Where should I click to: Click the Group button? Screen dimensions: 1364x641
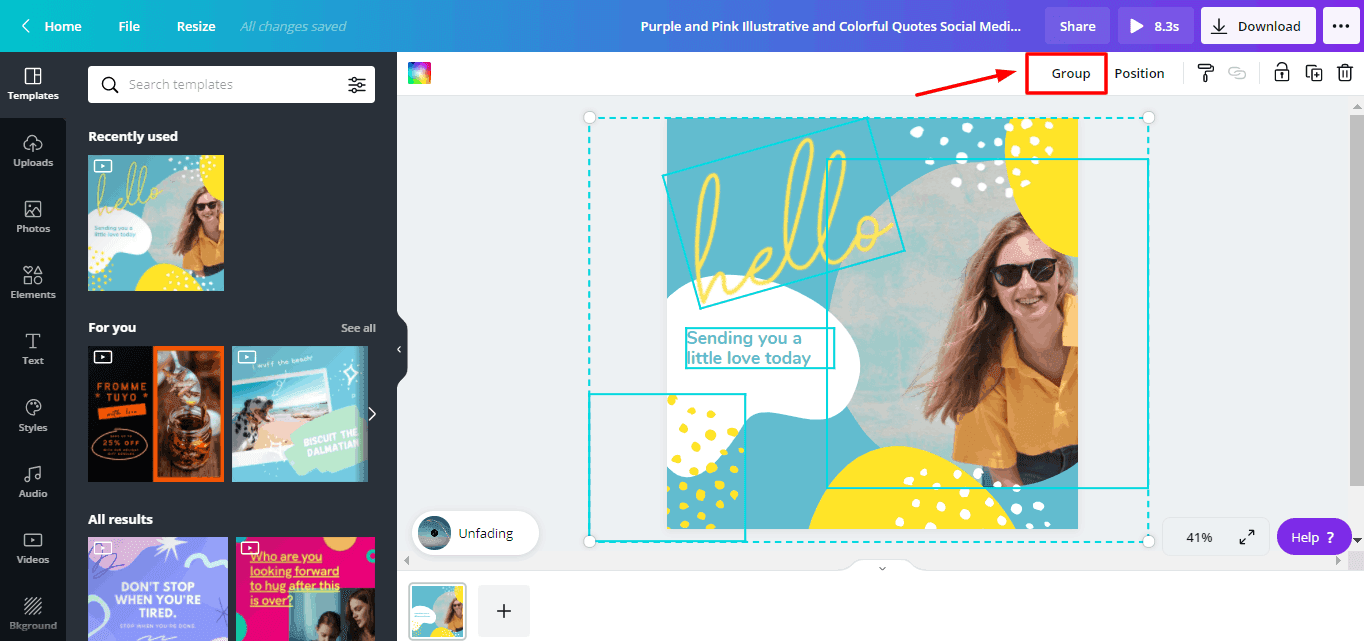point(1070,73)
